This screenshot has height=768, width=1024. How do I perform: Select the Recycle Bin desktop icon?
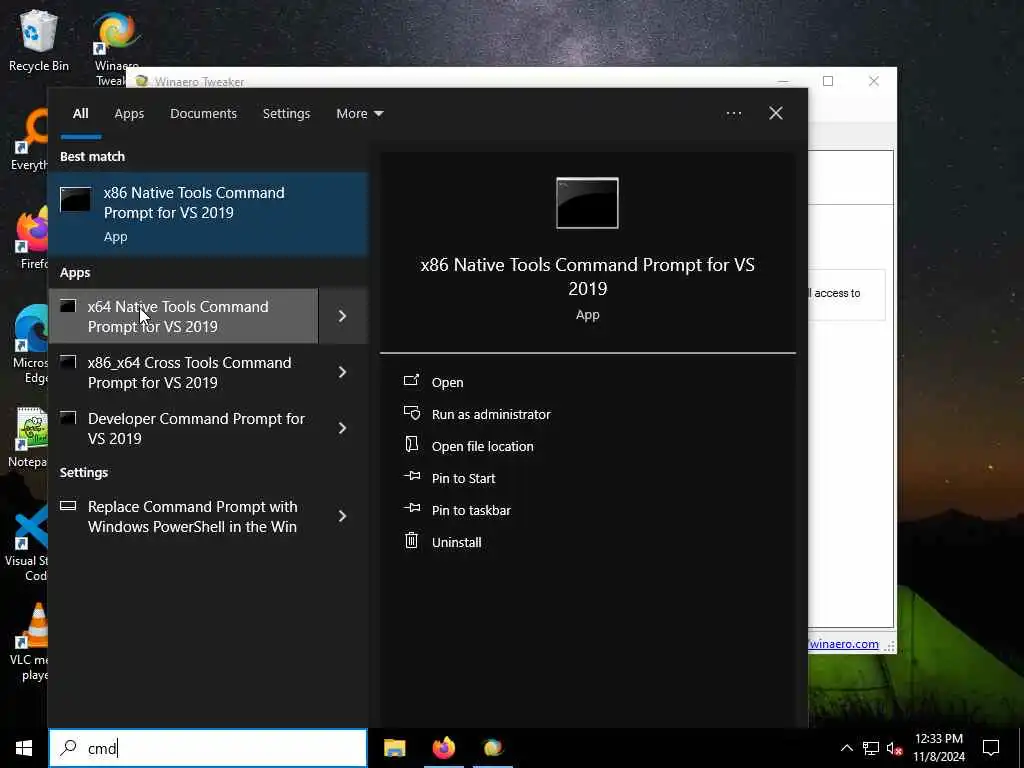39,40
